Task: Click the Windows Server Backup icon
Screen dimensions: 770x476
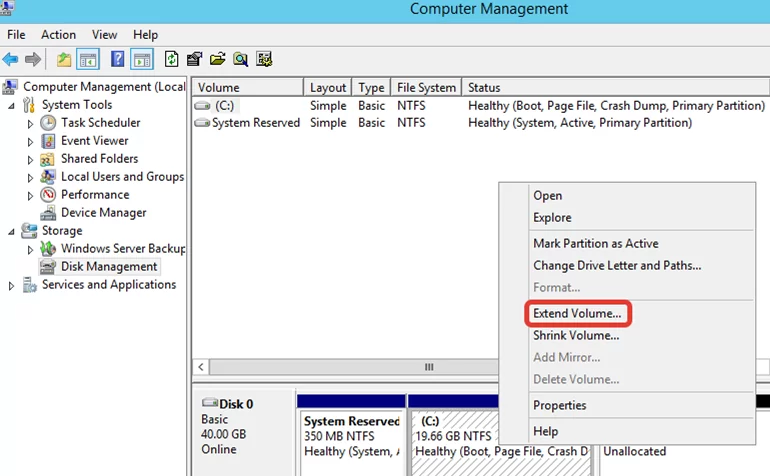Action: coord(48,249)
